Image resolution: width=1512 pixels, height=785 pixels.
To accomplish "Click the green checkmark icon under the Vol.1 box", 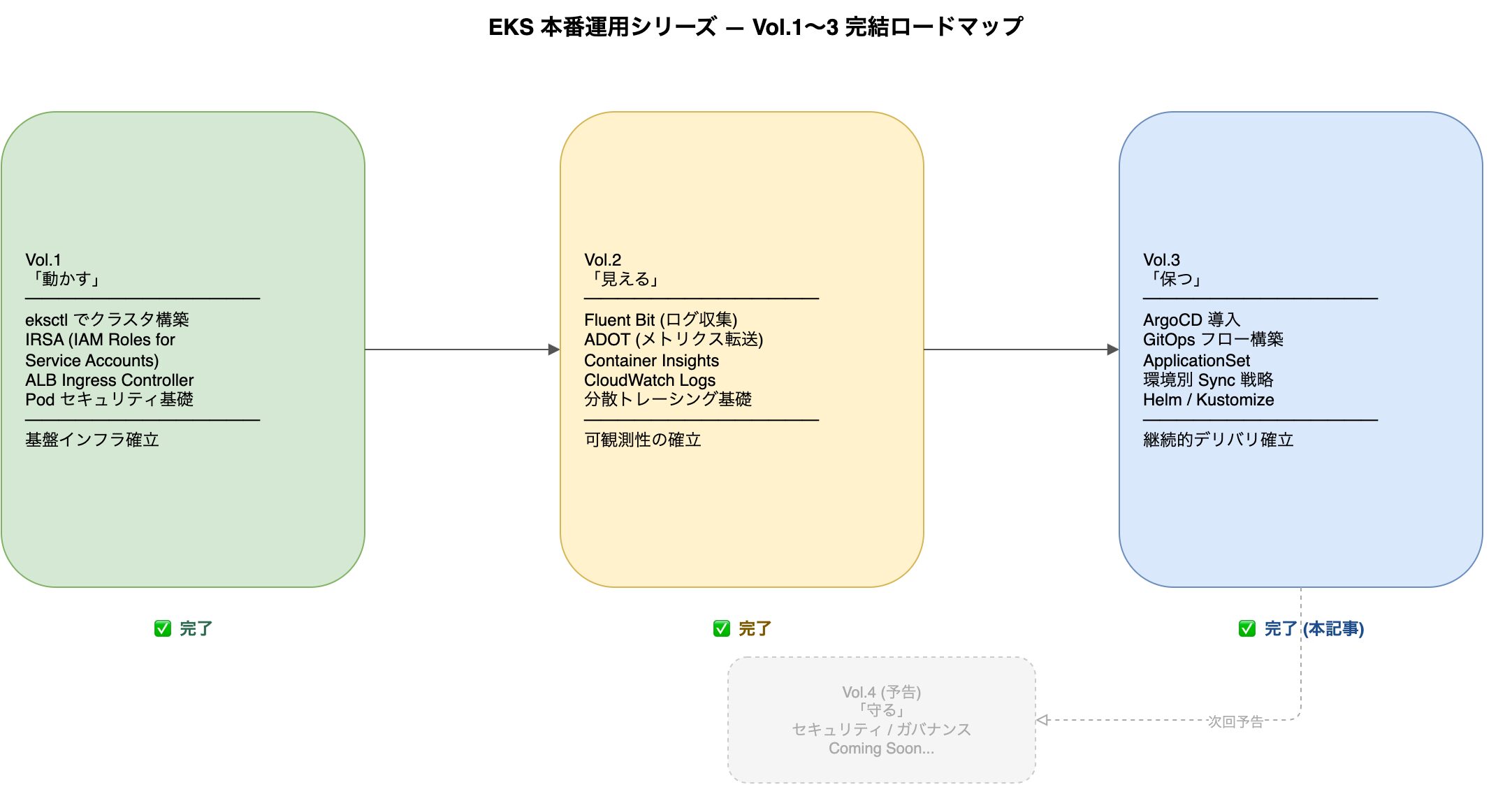I will 163,628.
